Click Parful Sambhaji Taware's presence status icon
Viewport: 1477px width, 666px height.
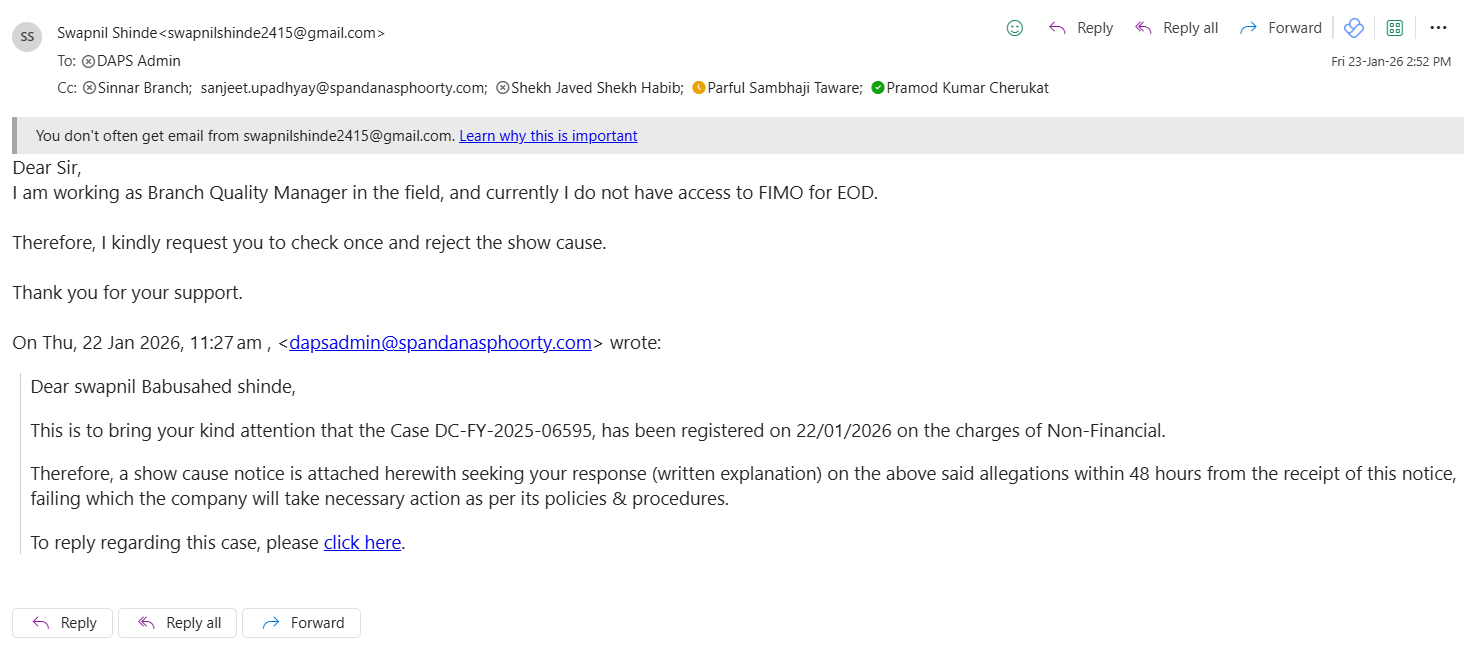click(698, 88)
